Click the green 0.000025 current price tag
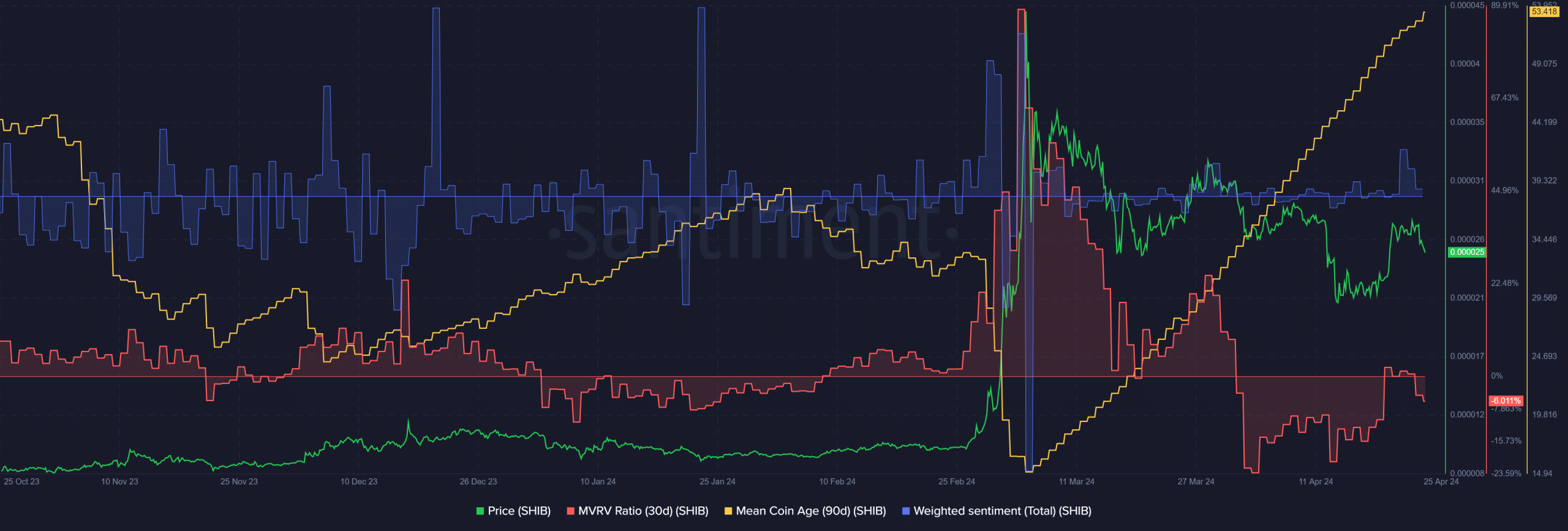Viewport: 1568px width, 531px height. 1467,252
